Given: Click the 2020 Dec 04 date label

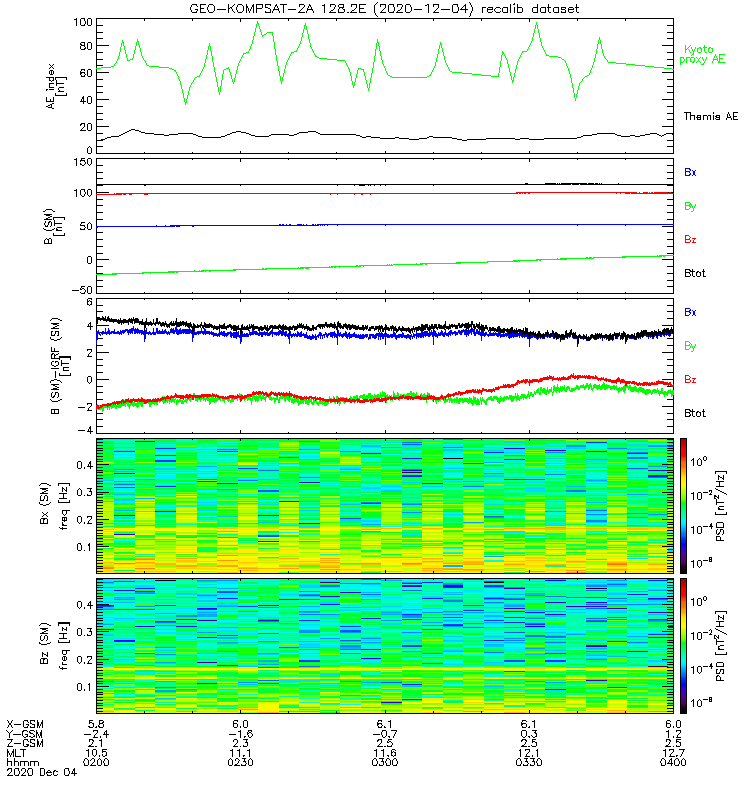Looking at the screenshot, I should click(x=41, y=772).
